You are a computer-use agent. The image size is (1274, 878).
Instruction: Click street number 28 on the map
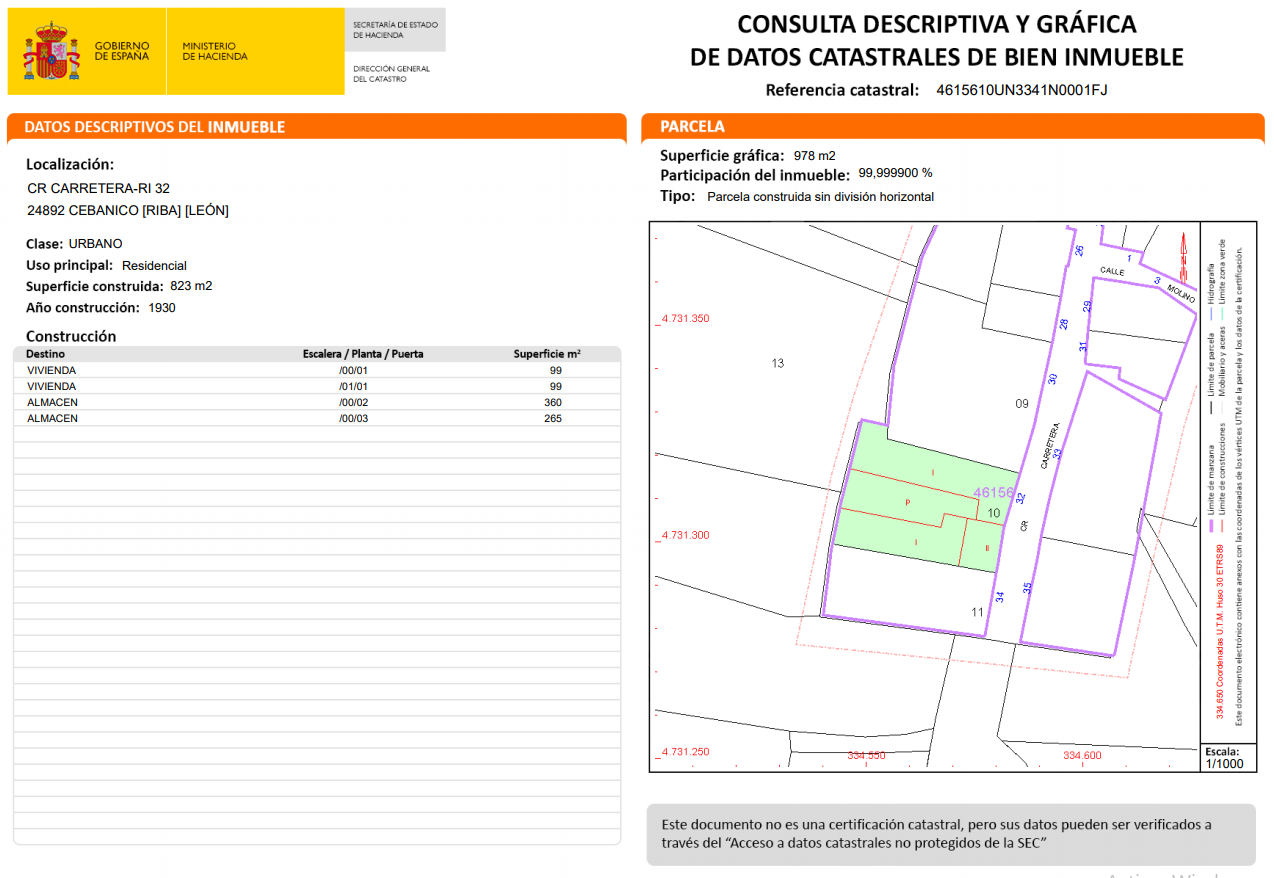1064,323
